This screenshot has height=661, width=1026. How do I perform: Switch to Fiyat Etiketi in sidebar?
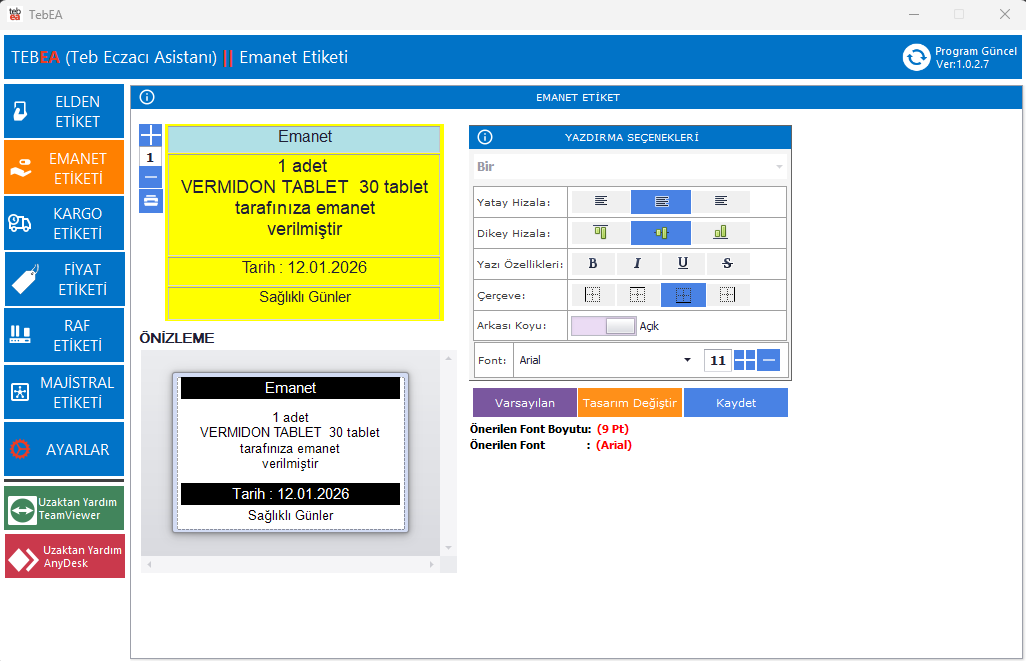tap(64, 280)
